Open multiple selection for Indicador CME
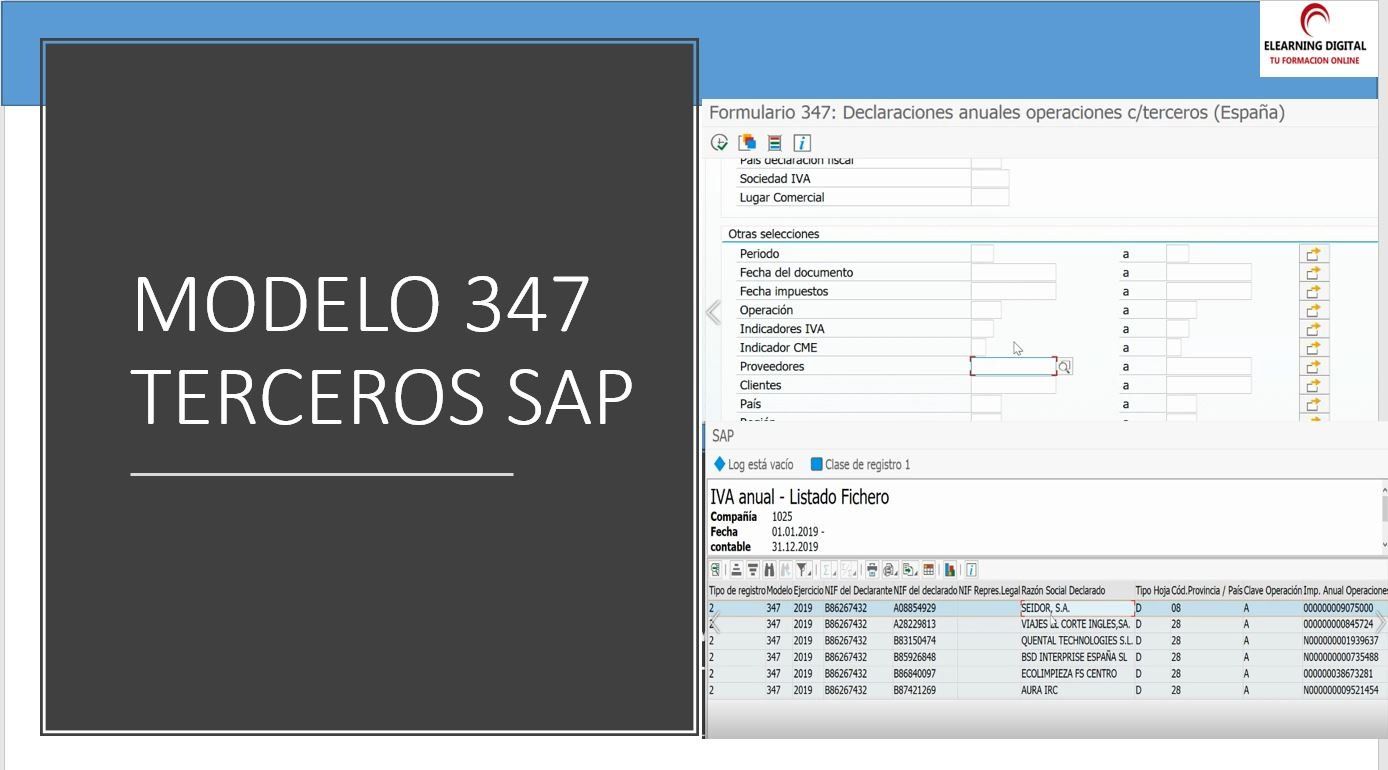This screenshot has width=1388, height=770. coord(1313,348)
